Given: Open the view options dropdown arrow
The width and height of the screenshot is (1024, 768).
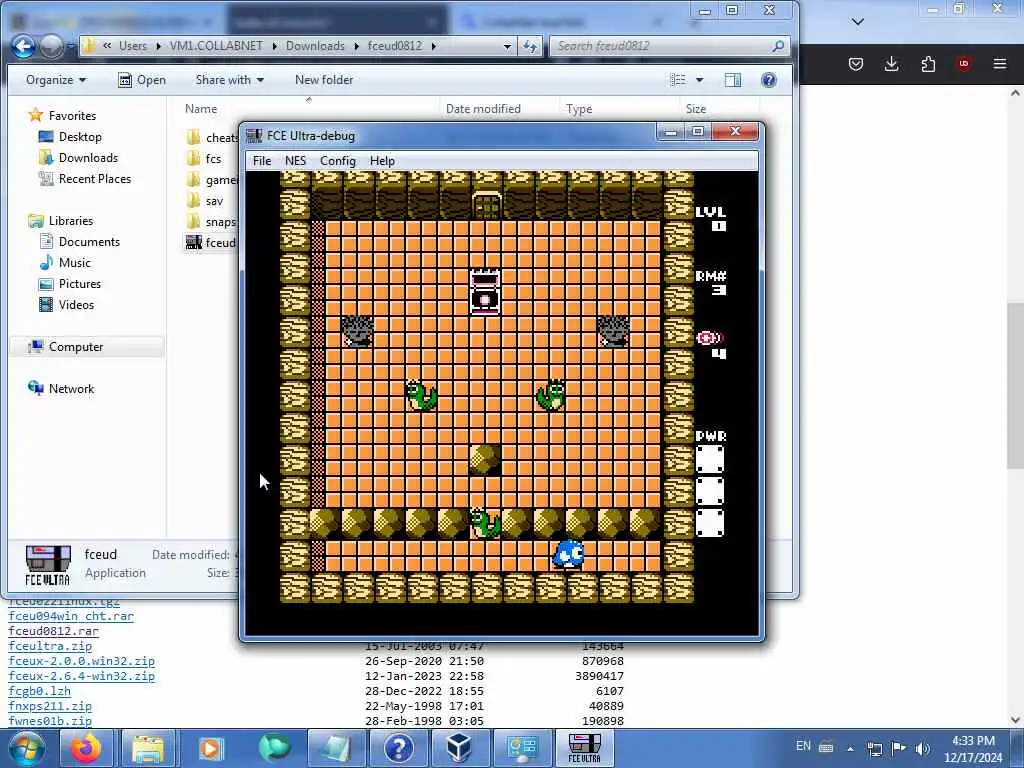Looking at the screenshot, I should [699, 80].
